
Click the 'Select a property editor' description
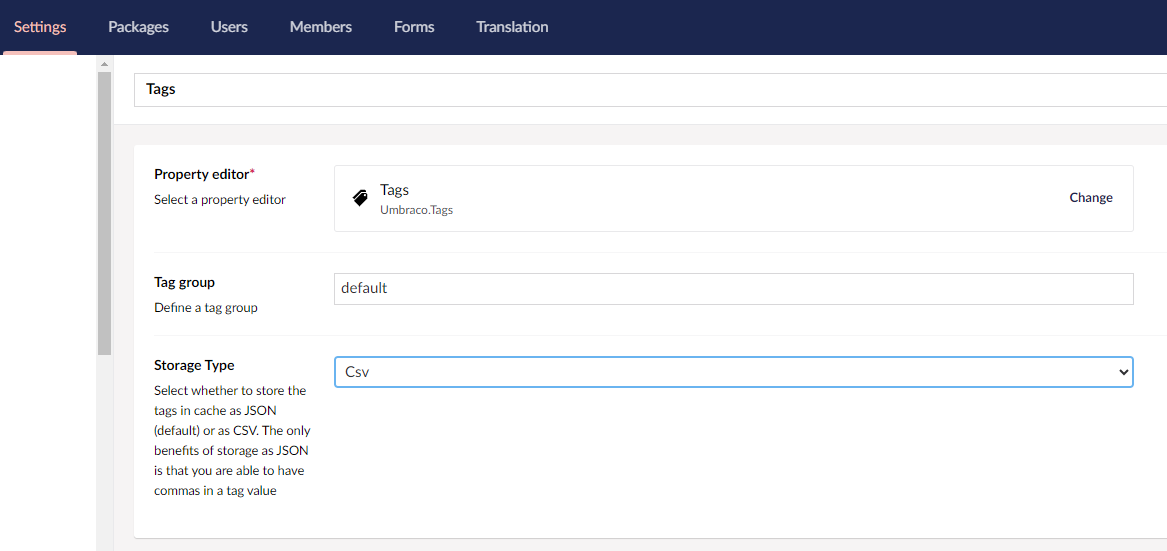tap(220, 200)
